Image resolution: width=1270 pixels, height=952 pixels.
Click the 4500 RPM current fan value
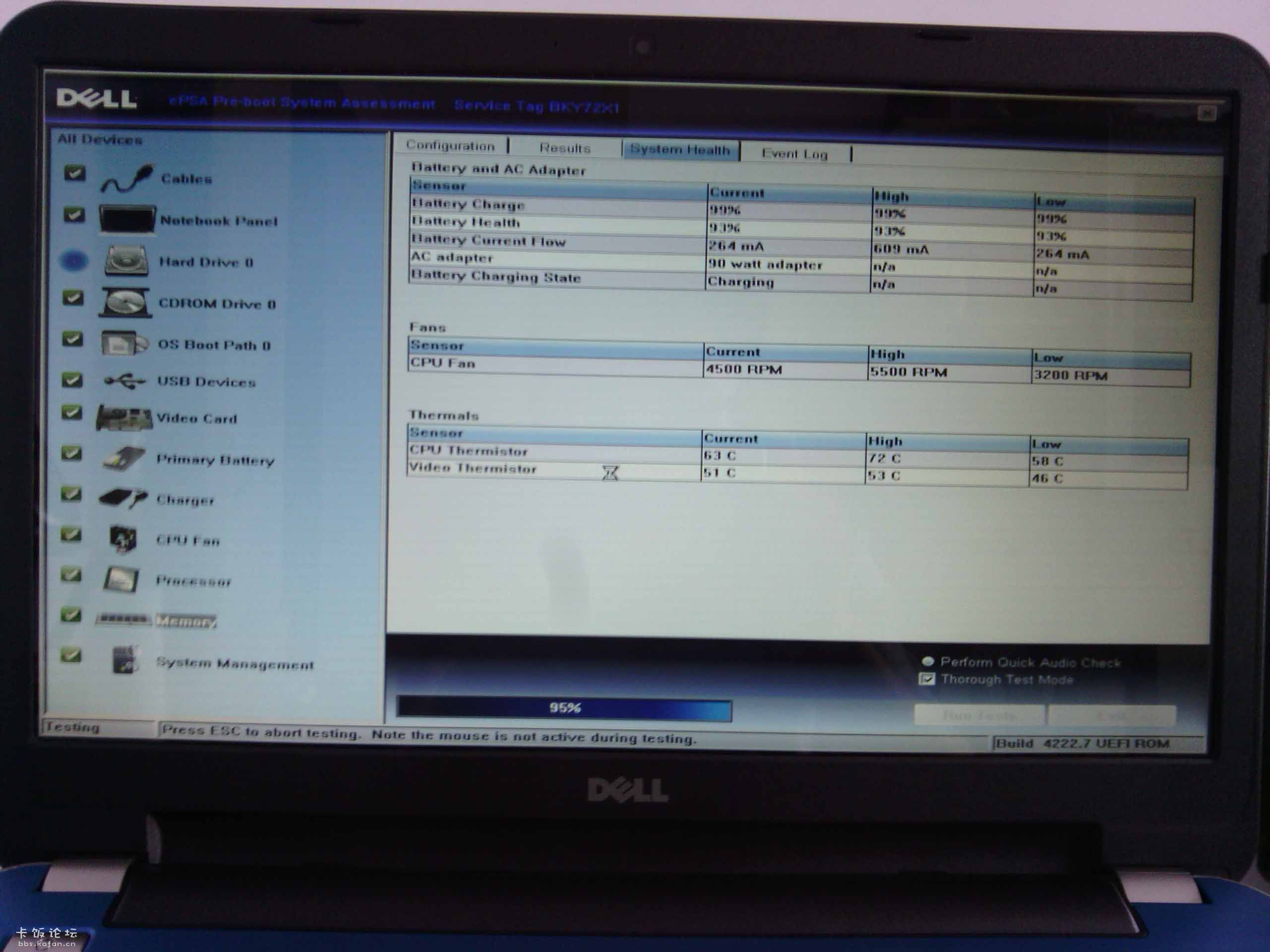744,369
